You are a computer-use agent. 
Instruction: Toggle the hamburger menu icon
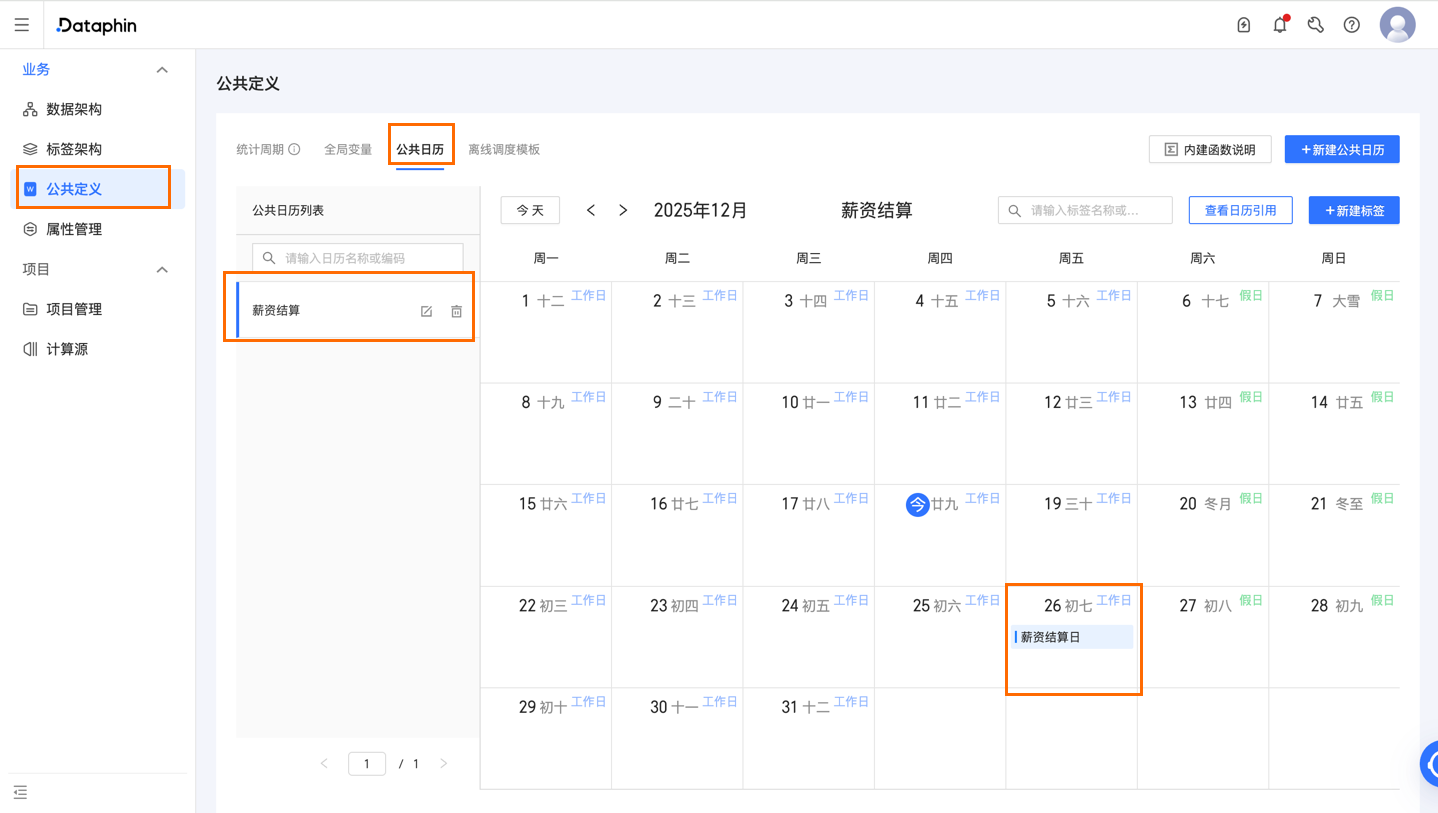[x=22, y=25]
